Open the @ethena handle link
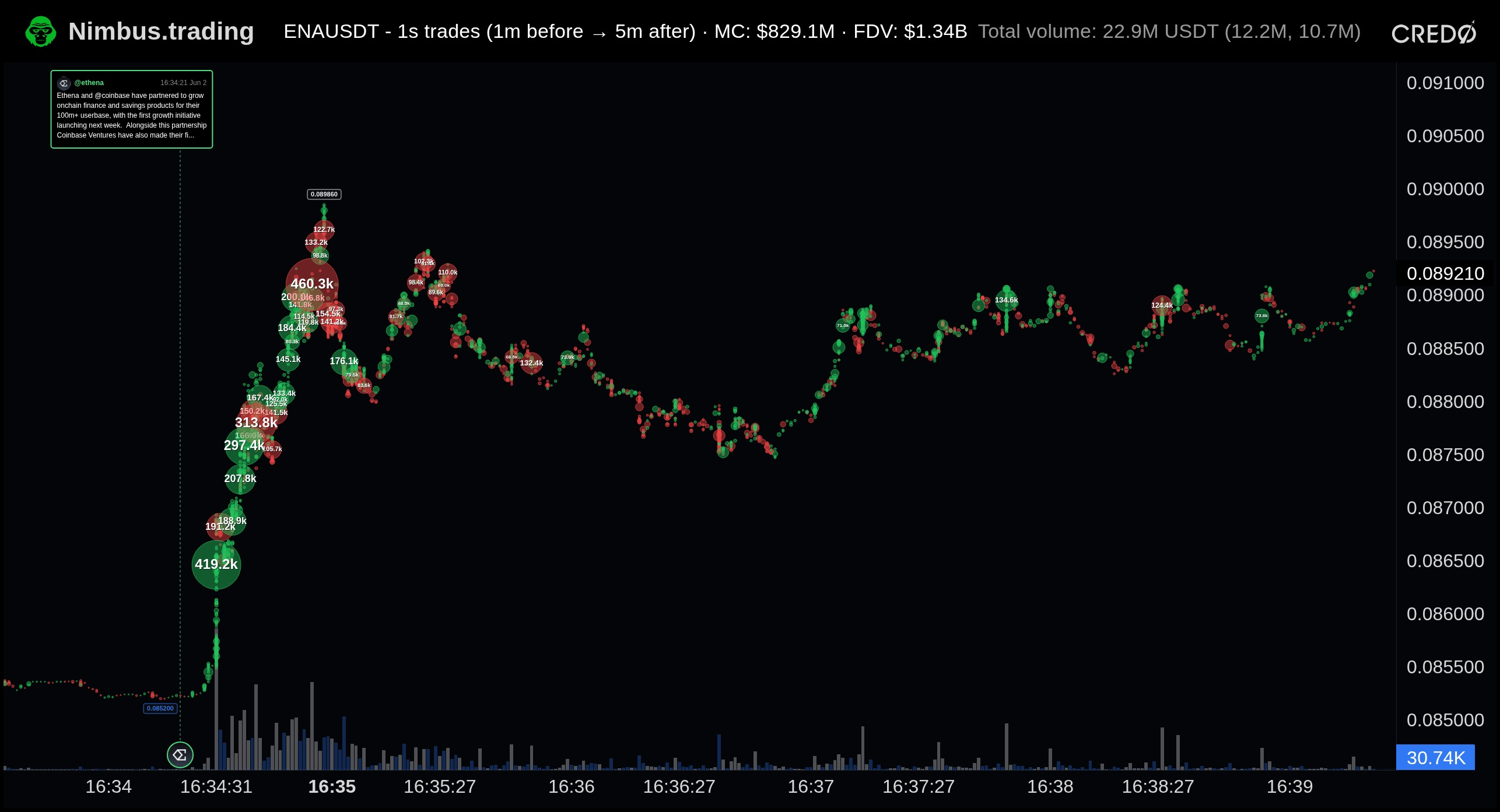Viewport: 1500px width, 812px height. coord(89,83)
